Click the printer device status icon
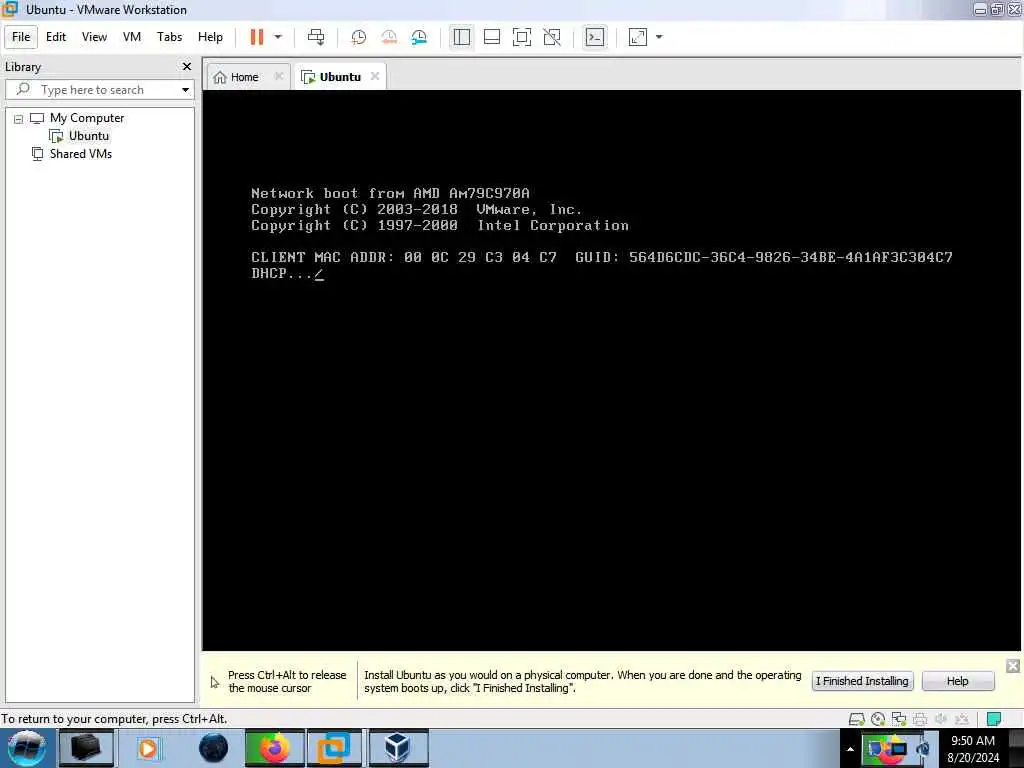This screenshot has height=768, width=1024. (920, 719)
